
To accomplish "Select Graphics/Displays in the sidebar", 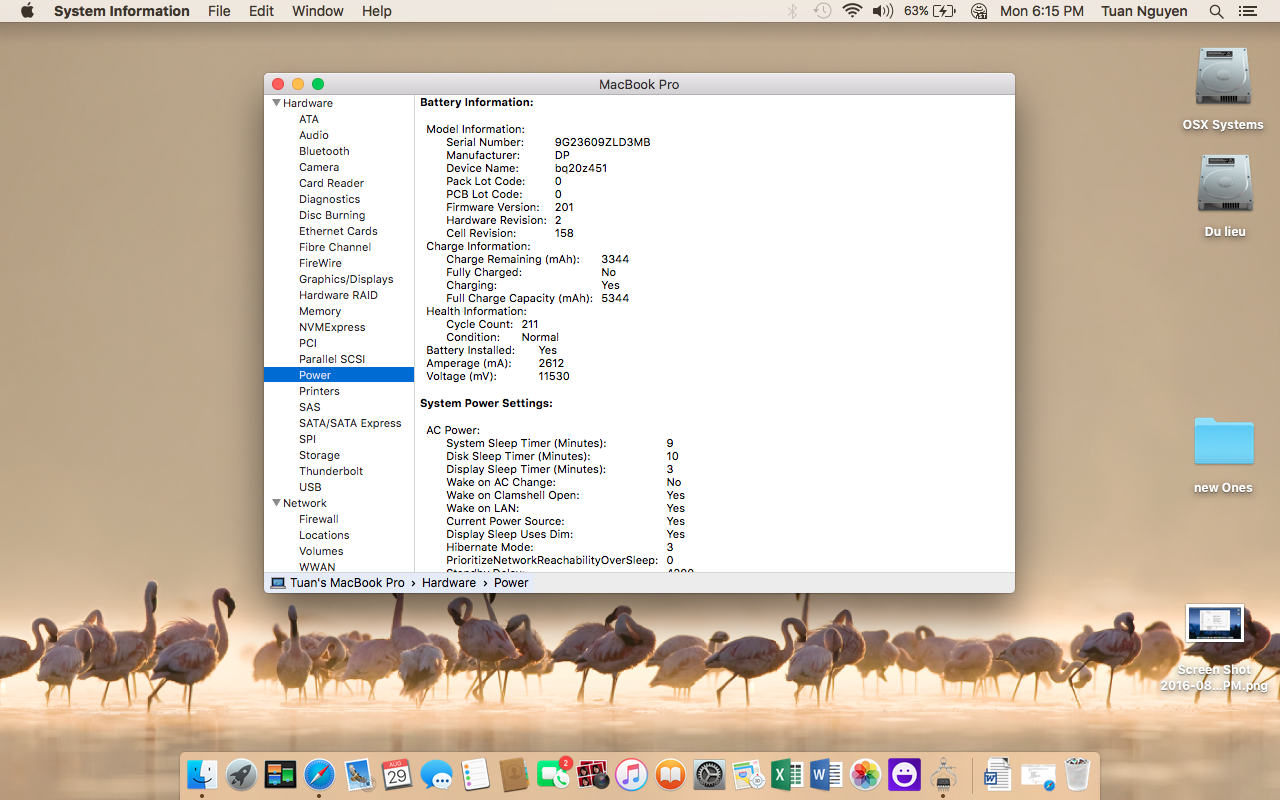I will [x=346, y=279].
